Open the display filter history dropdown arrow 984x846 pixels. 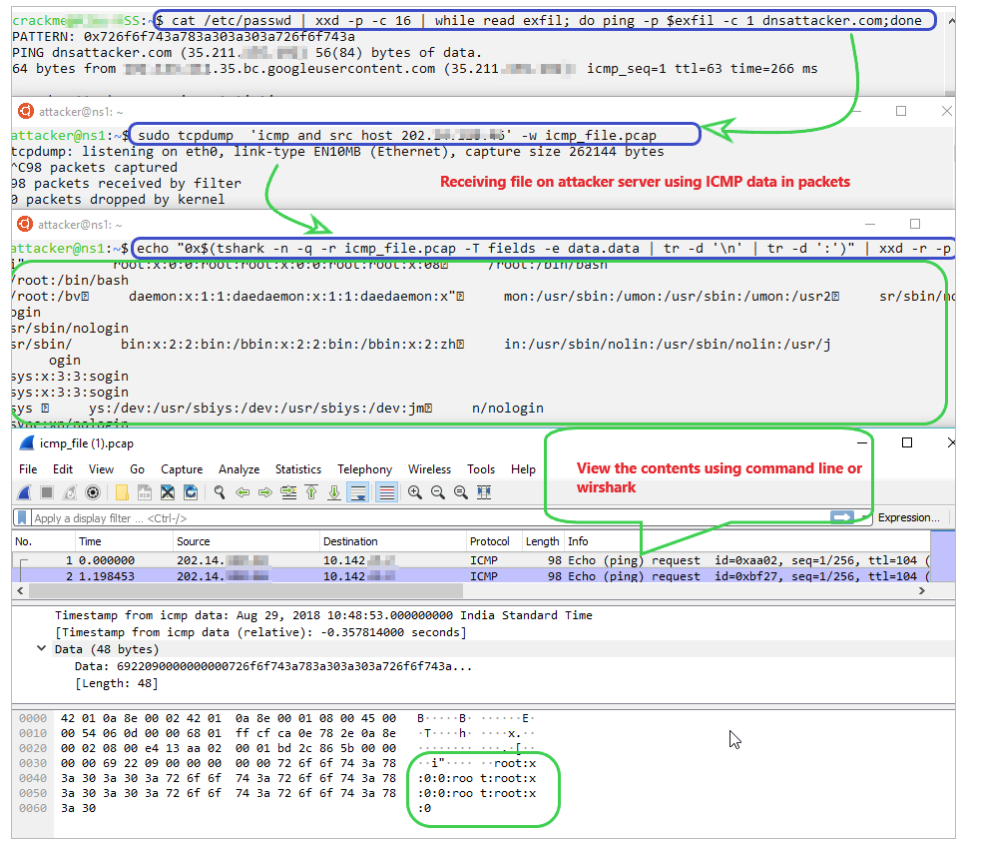click(x=864, y=517)
